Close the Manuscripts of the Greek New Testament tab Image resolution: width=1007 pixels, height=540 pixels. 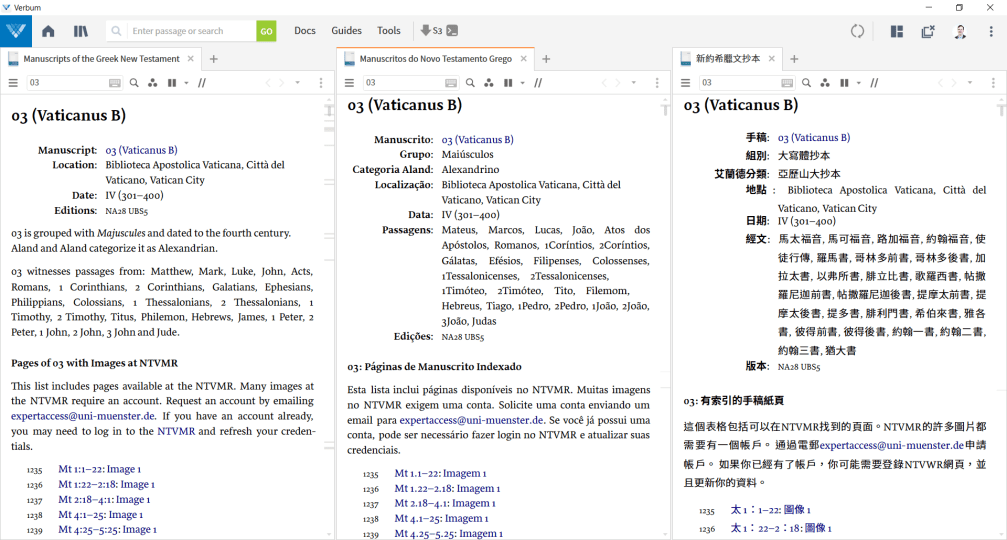(189, 59)
